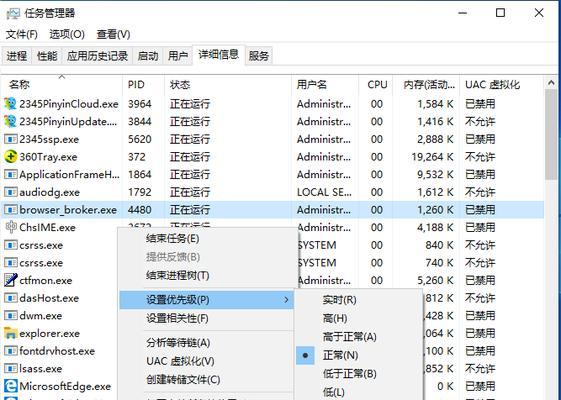Set priority to 高(H)
This screenshot has width=561, height=400.
coord(358,318)
